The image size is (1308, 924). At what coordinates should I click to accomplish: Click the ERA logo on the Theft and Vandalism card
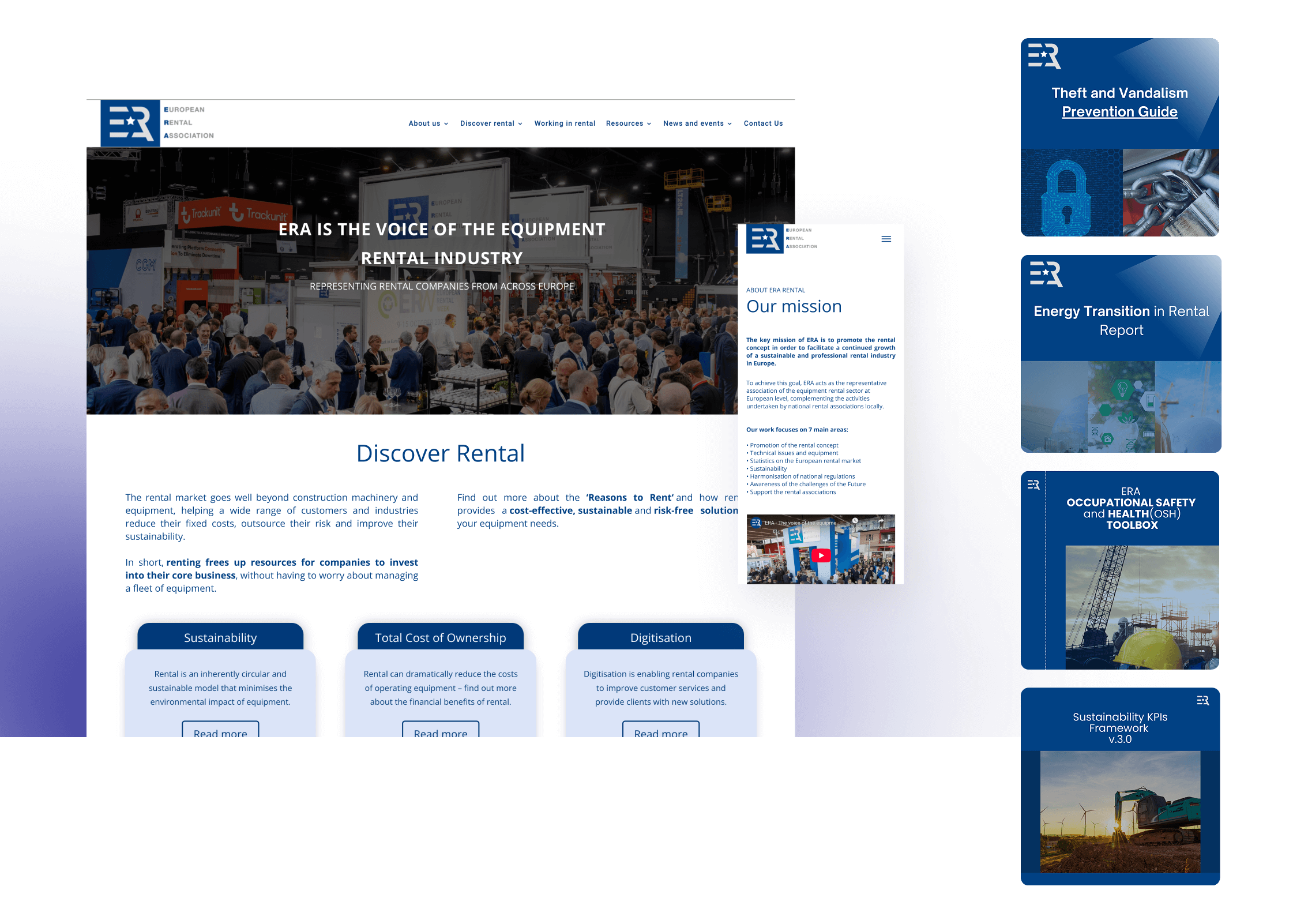[x=1044, y=56]
